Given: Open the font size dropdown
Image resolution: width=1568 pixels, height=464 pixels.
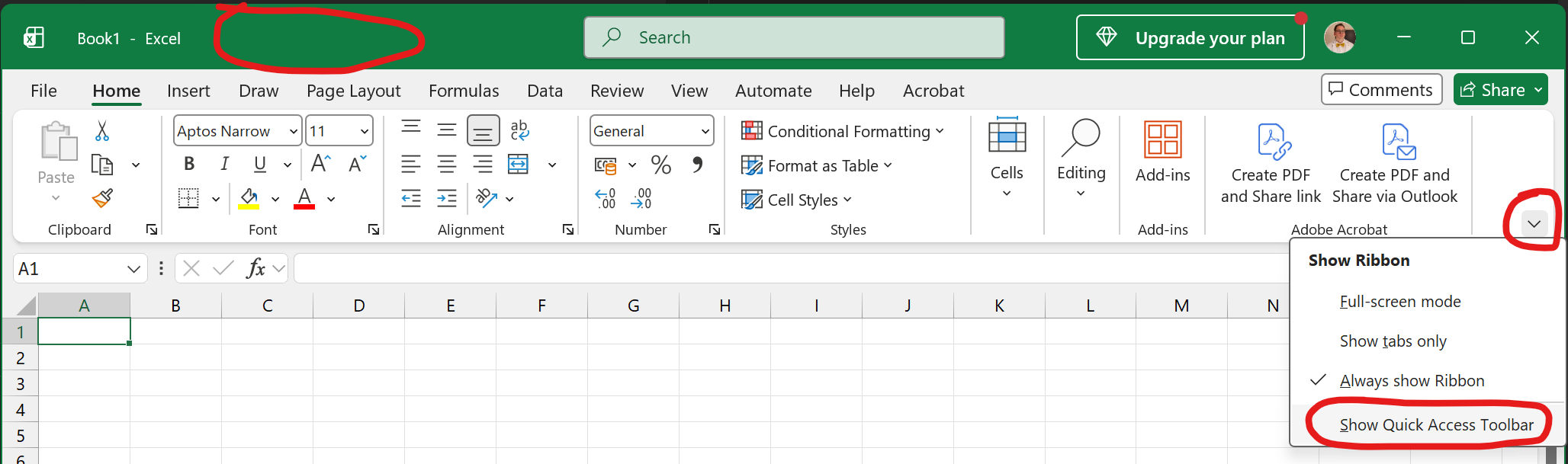Looking at the screenshot, I should pyautogui.click(x=365, y=132).
